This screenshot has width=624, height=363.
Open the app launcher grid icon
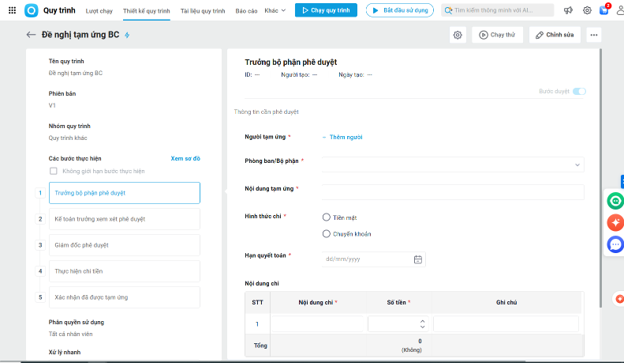click(x=12, y=10)
